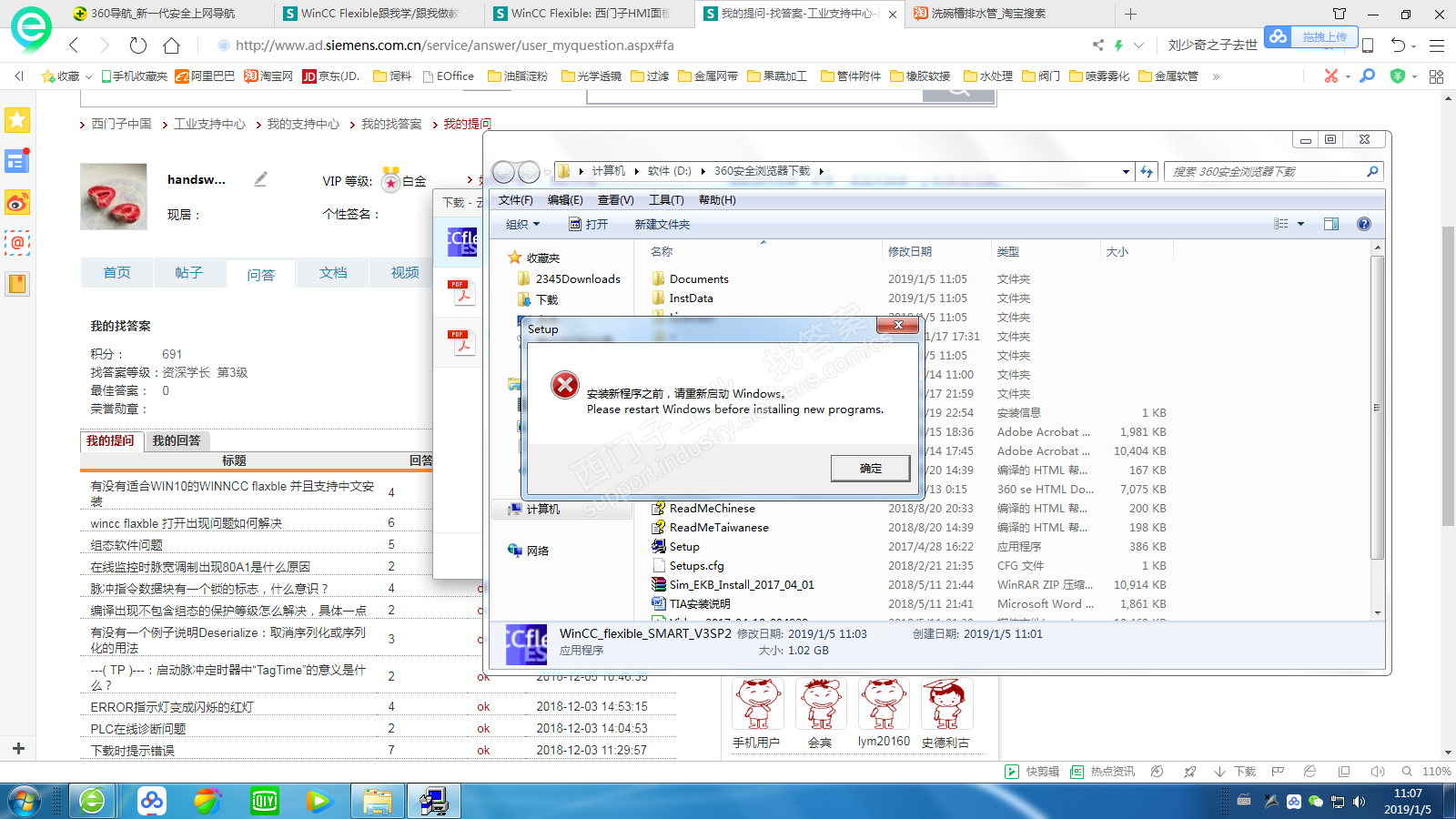Open the 360 browser logo menu
The image size is (1456, 819).
click(31, 28)
